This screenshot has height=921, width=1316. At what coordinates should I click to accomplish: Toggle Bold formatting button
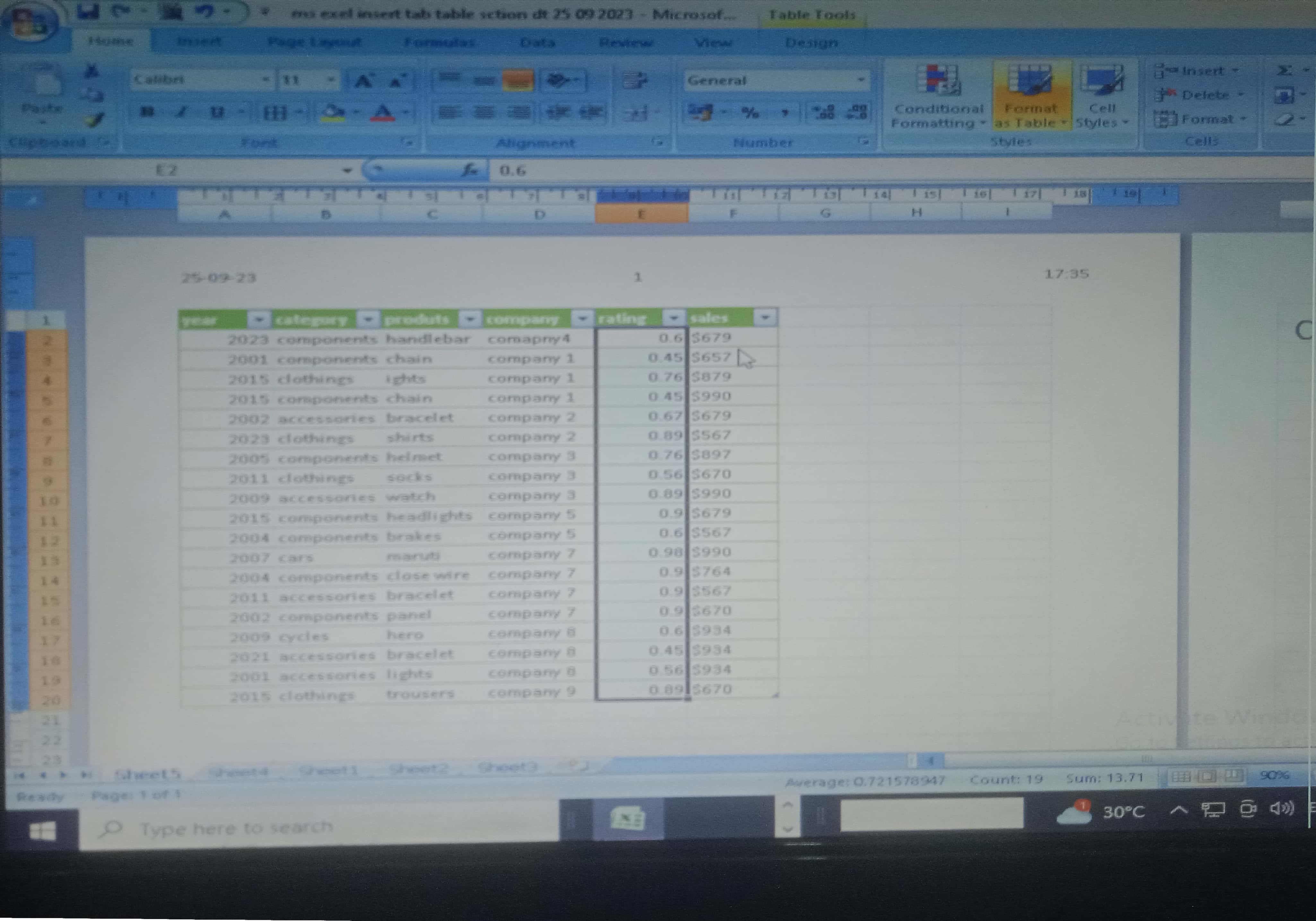pos(147,112)
